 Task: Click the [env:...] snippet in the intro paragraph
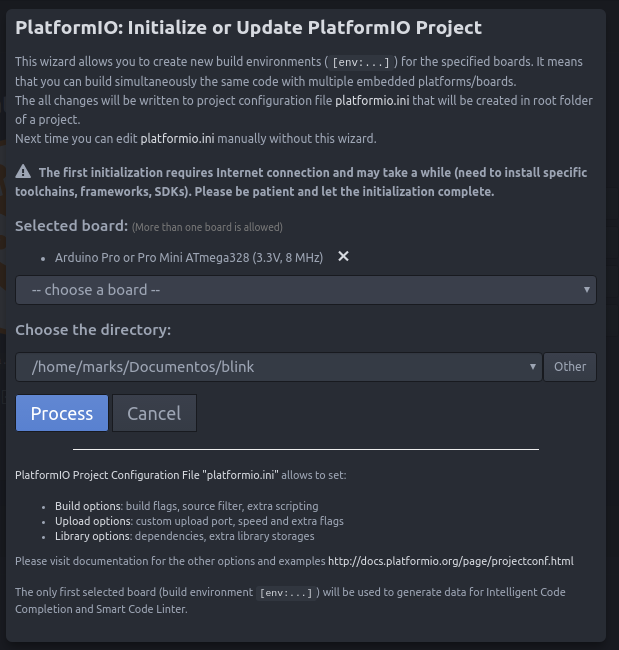(361, 62)
